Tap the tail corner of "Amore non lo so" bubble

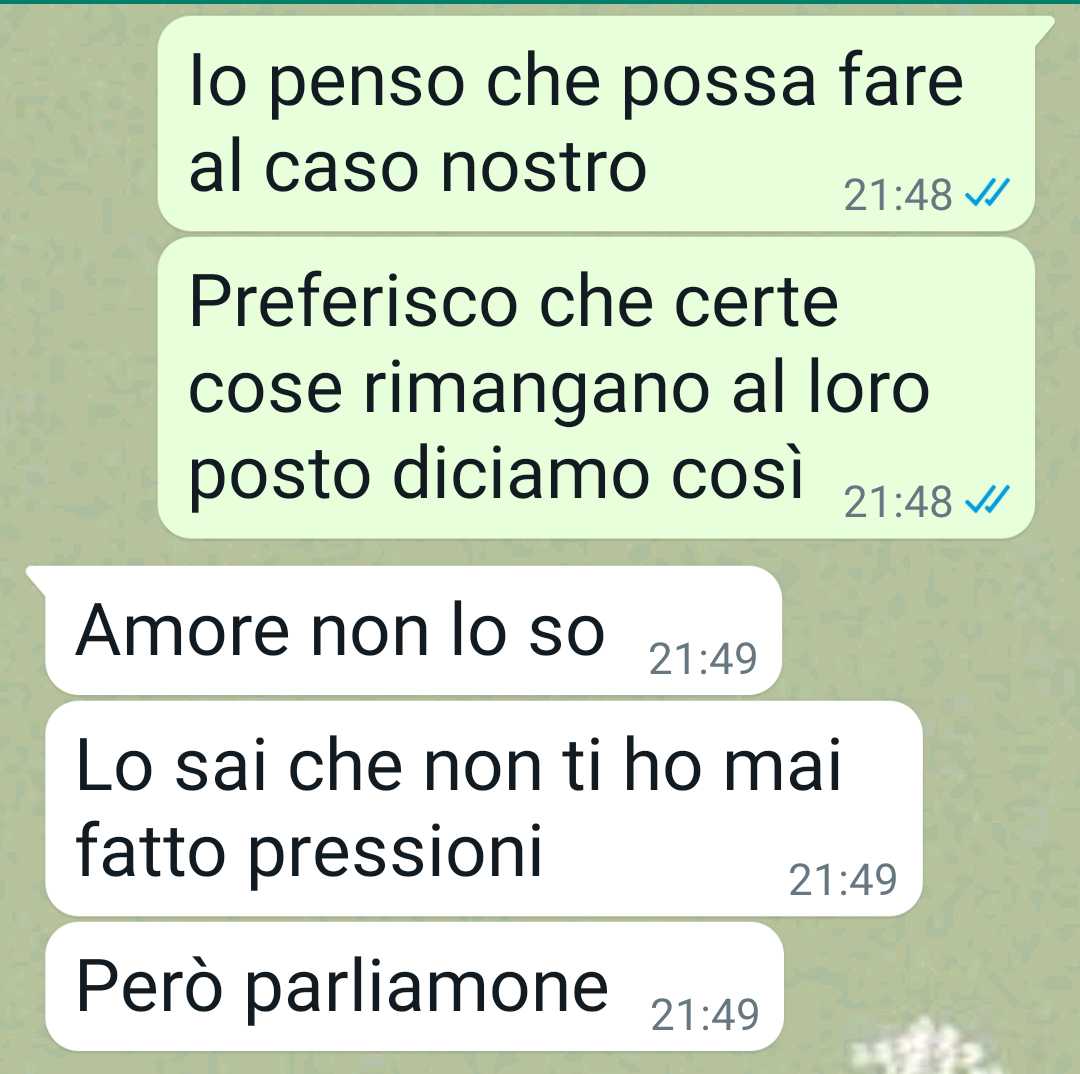click(36, 580)
